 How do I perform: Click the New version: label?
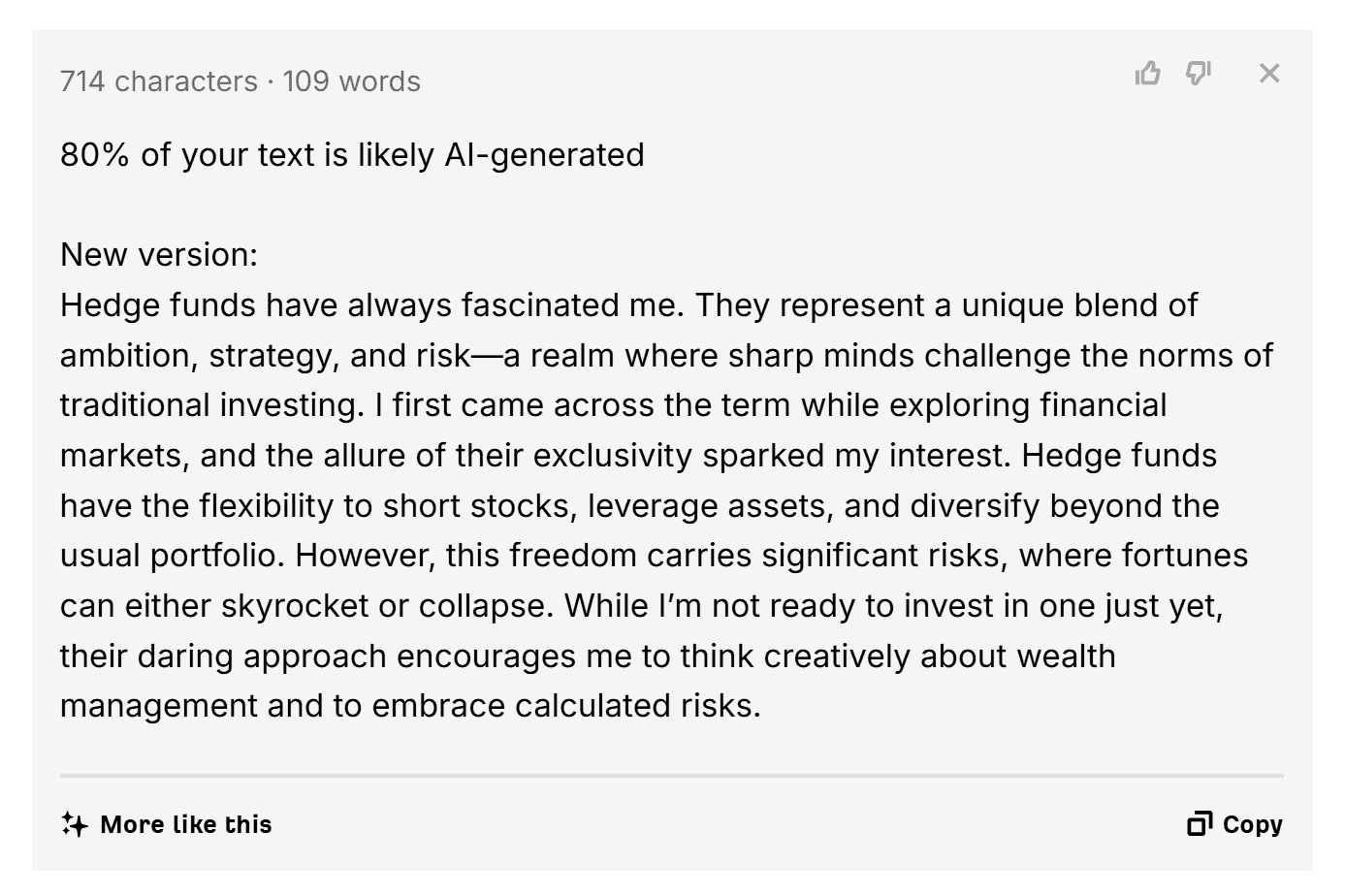pyautogui.click(x=159, y=255)
